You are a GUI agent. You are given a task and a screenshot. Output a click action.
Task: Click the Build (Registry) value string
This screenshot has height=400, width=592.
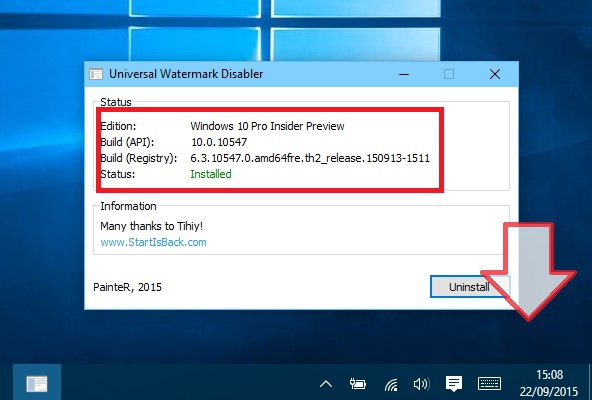310,158
